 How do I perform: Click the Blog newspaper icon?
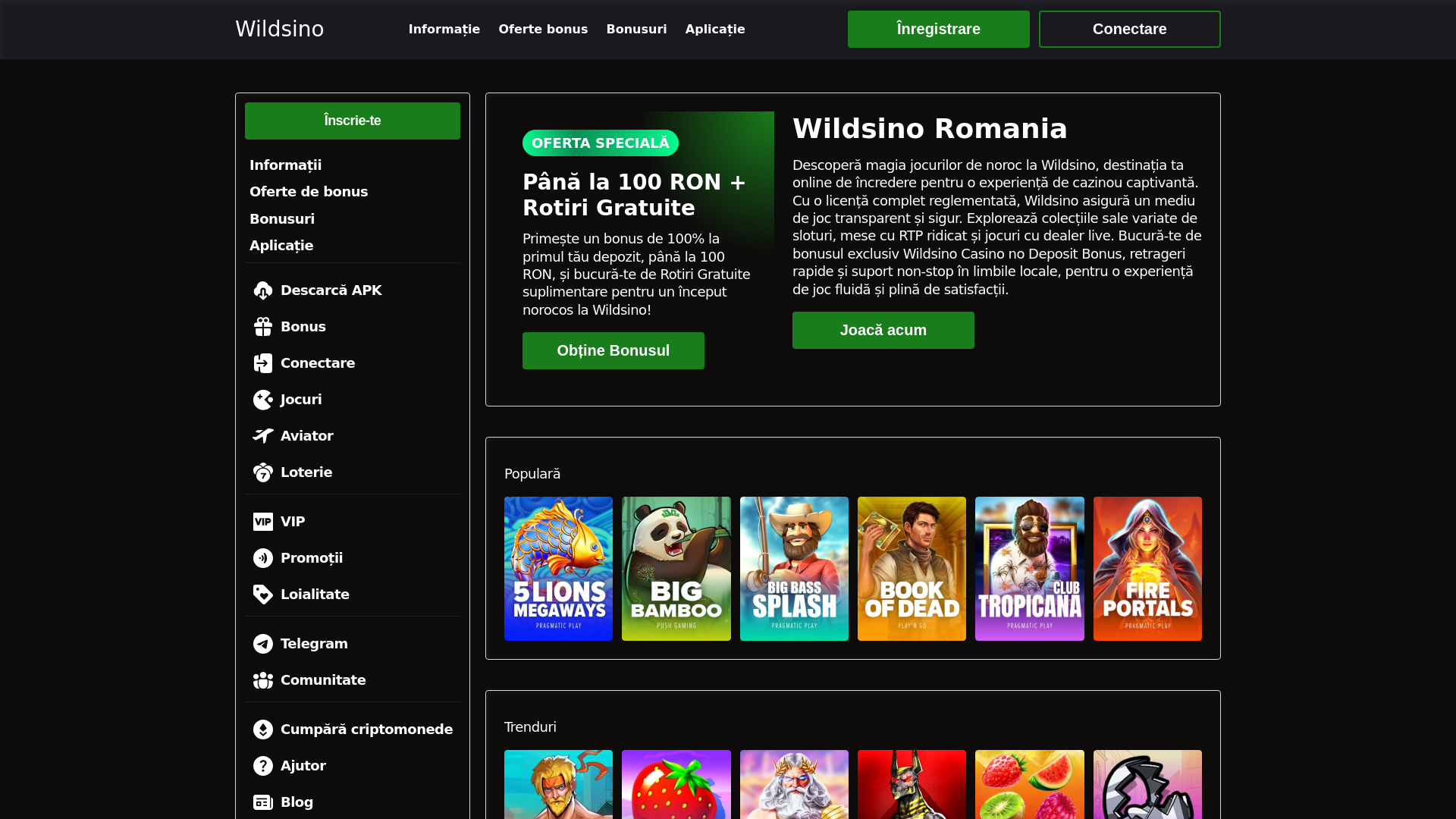[263, 802]
